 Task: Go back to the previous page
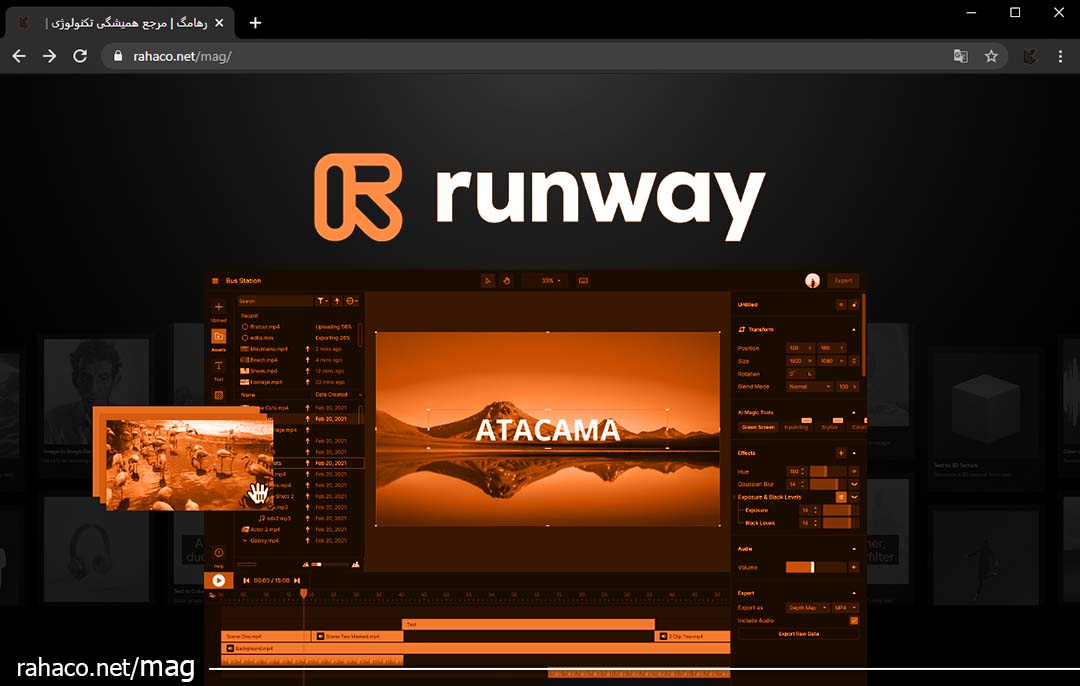pos(19,56)
